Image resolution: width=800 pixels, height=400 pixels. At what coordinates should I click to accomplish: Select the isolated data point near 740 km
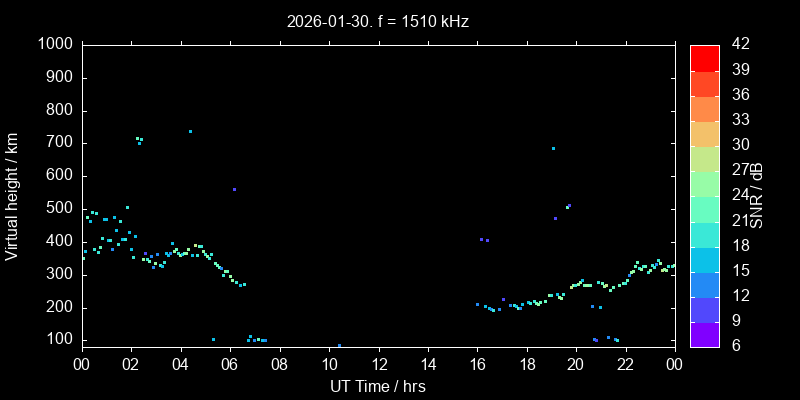pos(190,131)
